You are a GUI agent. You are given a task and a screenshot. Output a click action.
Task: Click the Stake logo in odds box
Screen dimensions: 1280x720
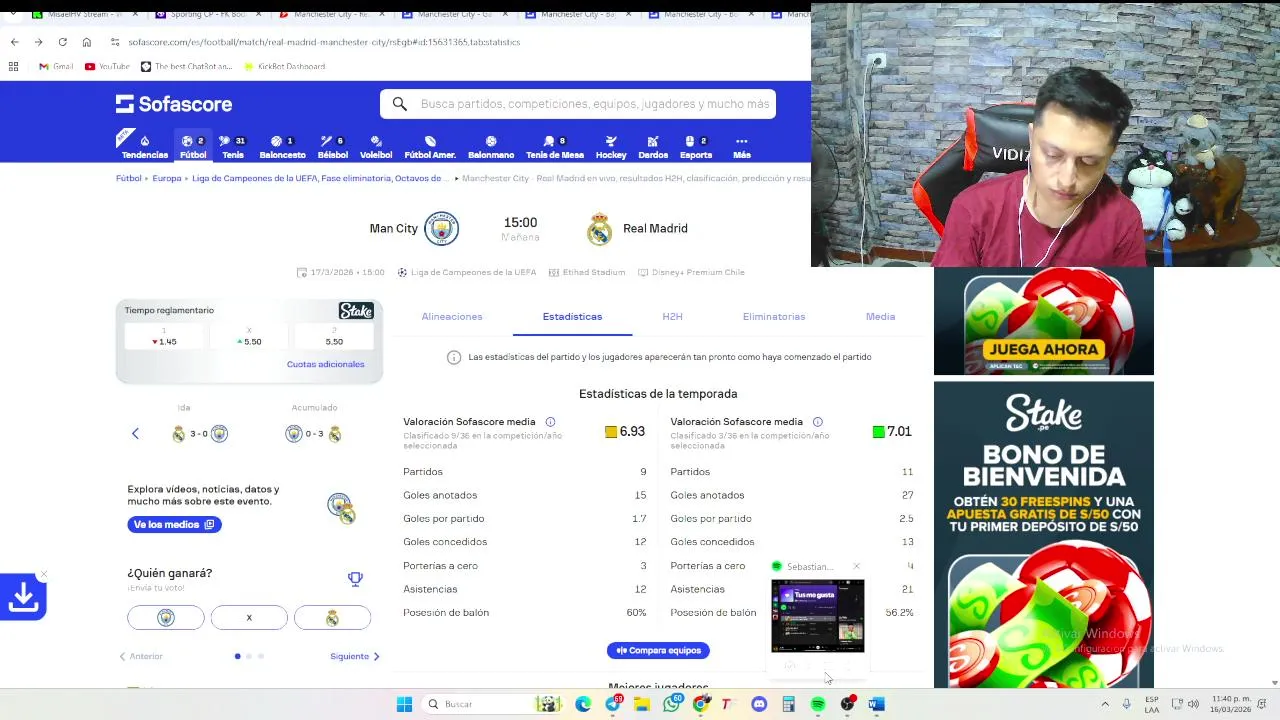click(356, 311)
